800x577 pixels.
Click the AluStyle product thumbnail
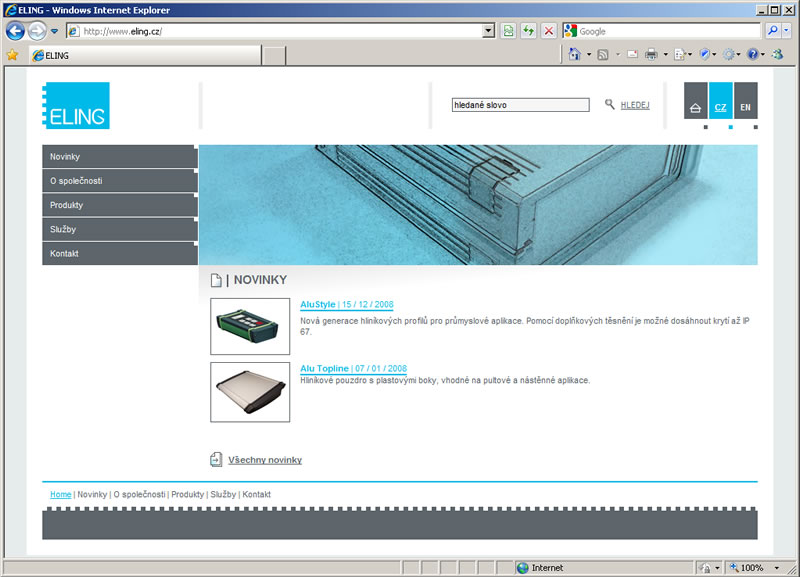coord(250,326)
